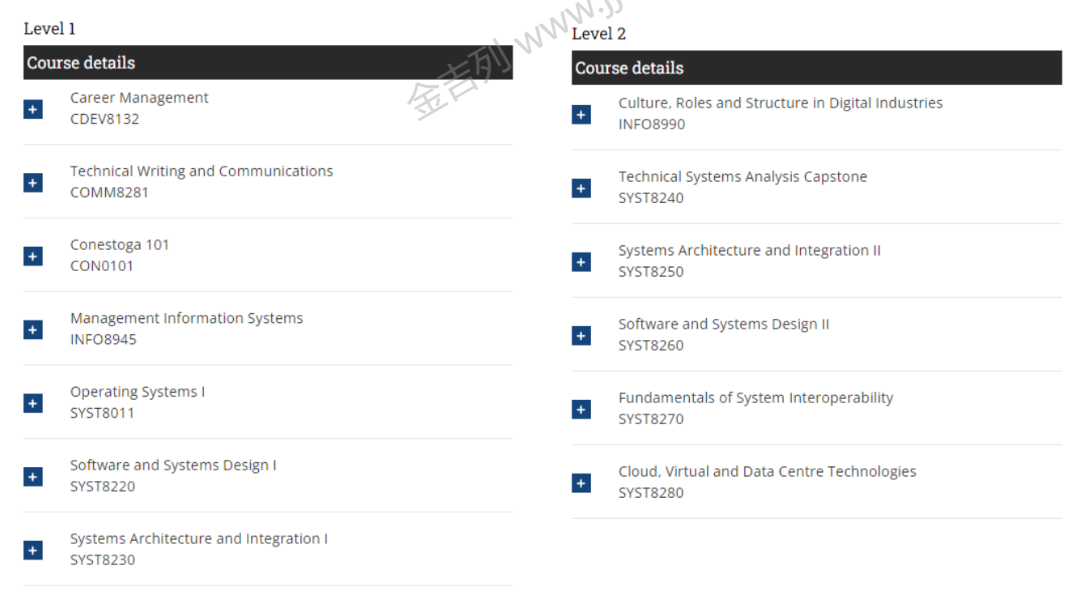Expand the Career Management course details

(x=33, y=109)
